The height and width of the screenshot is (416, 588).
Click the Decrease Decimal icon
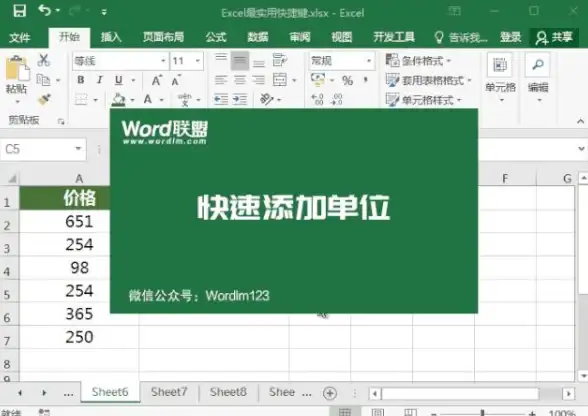pyautogui.click(x=336, y=99)
